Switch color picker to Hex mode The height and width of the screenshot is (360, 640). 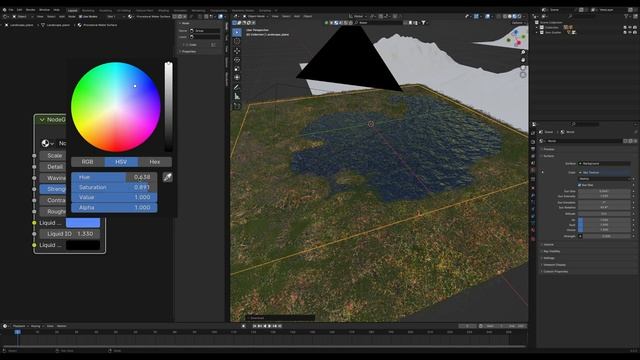[155, 162]
